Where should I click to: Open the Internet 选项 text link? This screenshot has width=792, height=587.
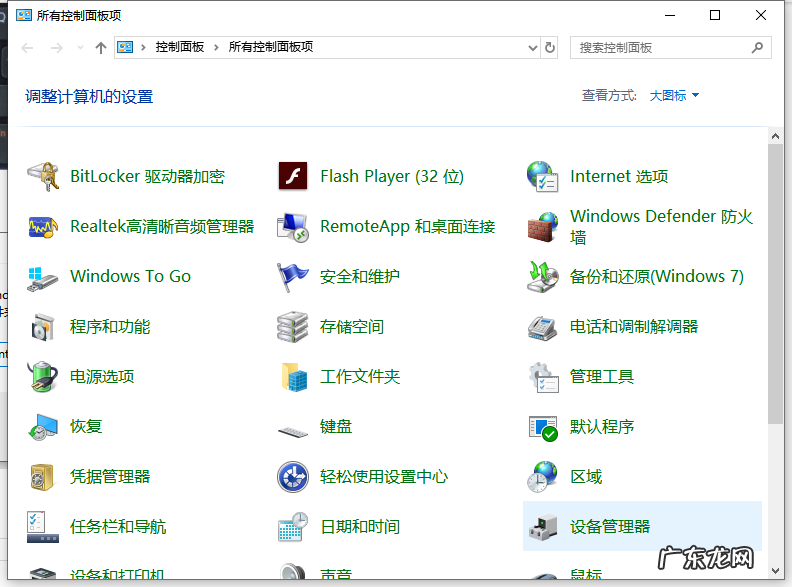[x=619, y=176]
